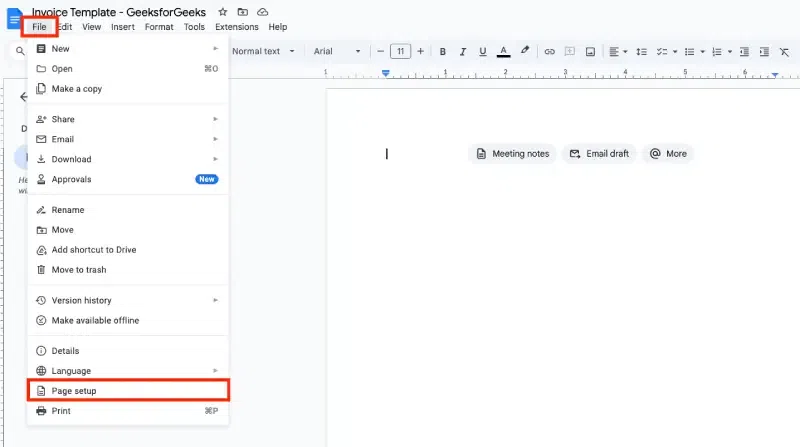Screen dimensions: 800x447
Task: Click the checklist icon
Action: [x=662, y=52]
